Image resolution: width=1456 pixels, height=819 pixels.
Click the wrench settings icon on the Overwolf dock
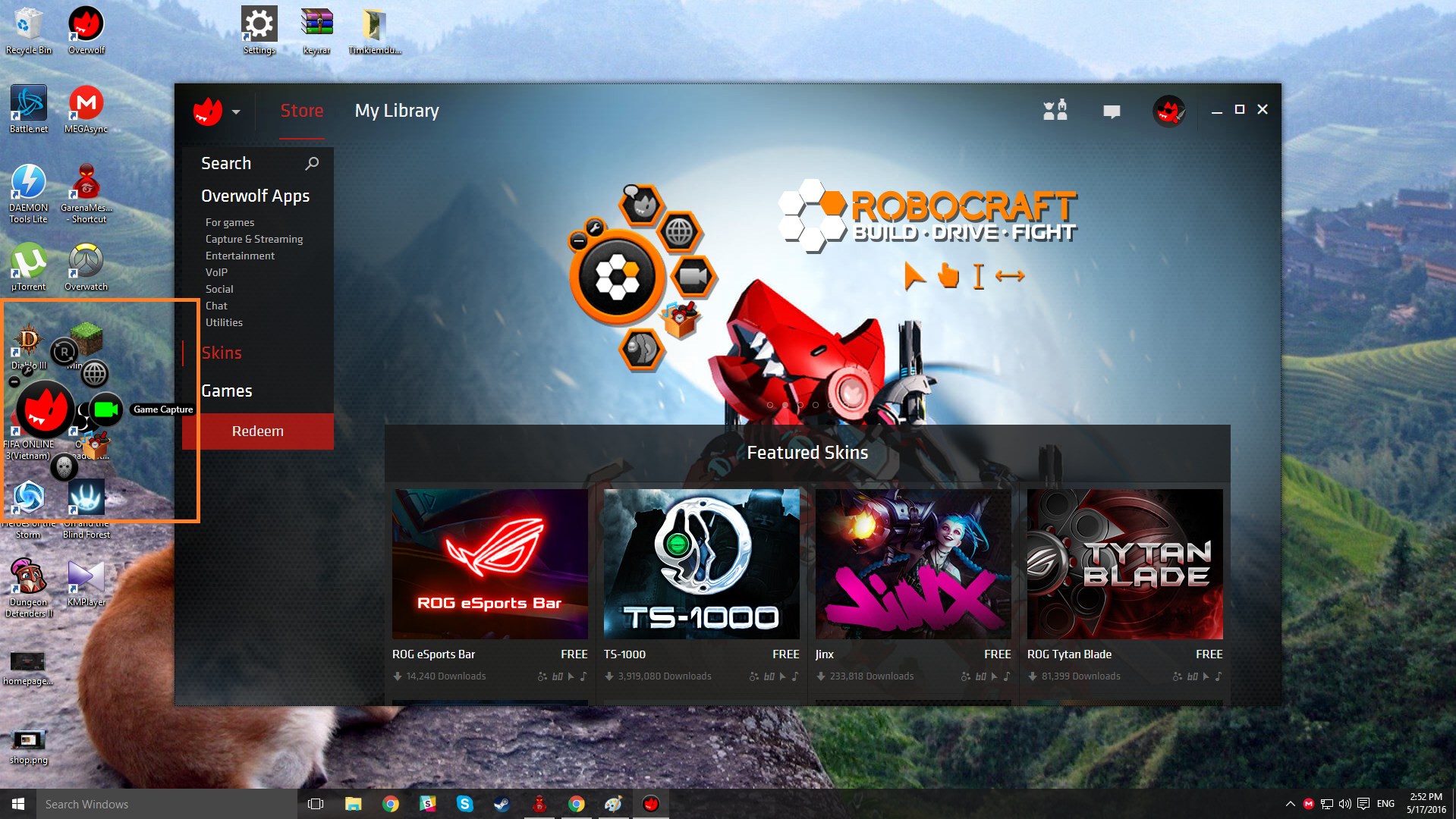point(27,370)
